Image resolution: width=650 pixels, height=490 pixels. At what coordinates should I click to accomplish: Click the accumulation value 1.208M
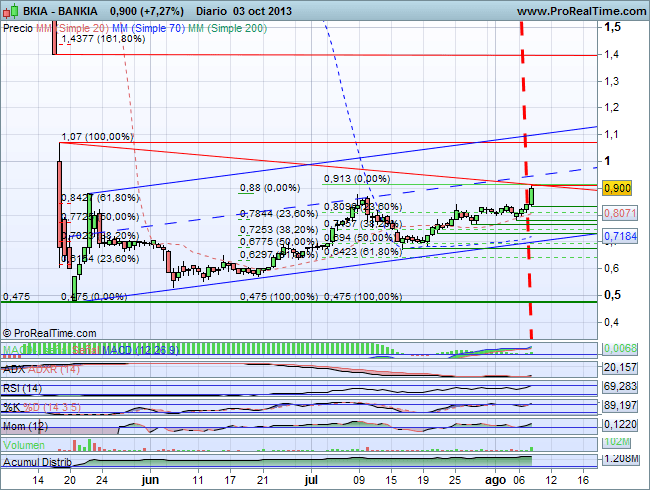point(621,458)
